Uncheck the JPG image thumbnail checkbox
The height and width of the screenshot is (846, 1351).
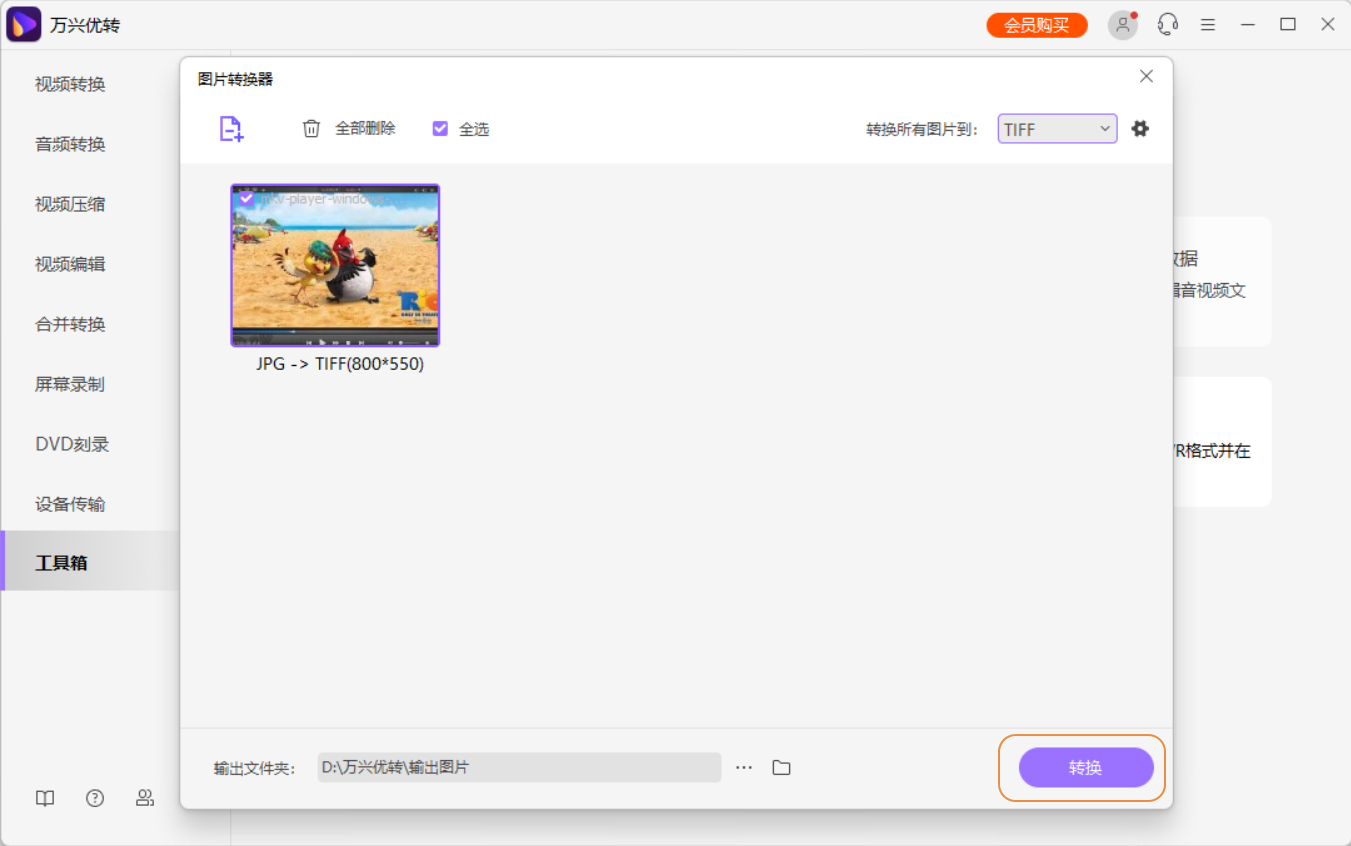[246, 198]
